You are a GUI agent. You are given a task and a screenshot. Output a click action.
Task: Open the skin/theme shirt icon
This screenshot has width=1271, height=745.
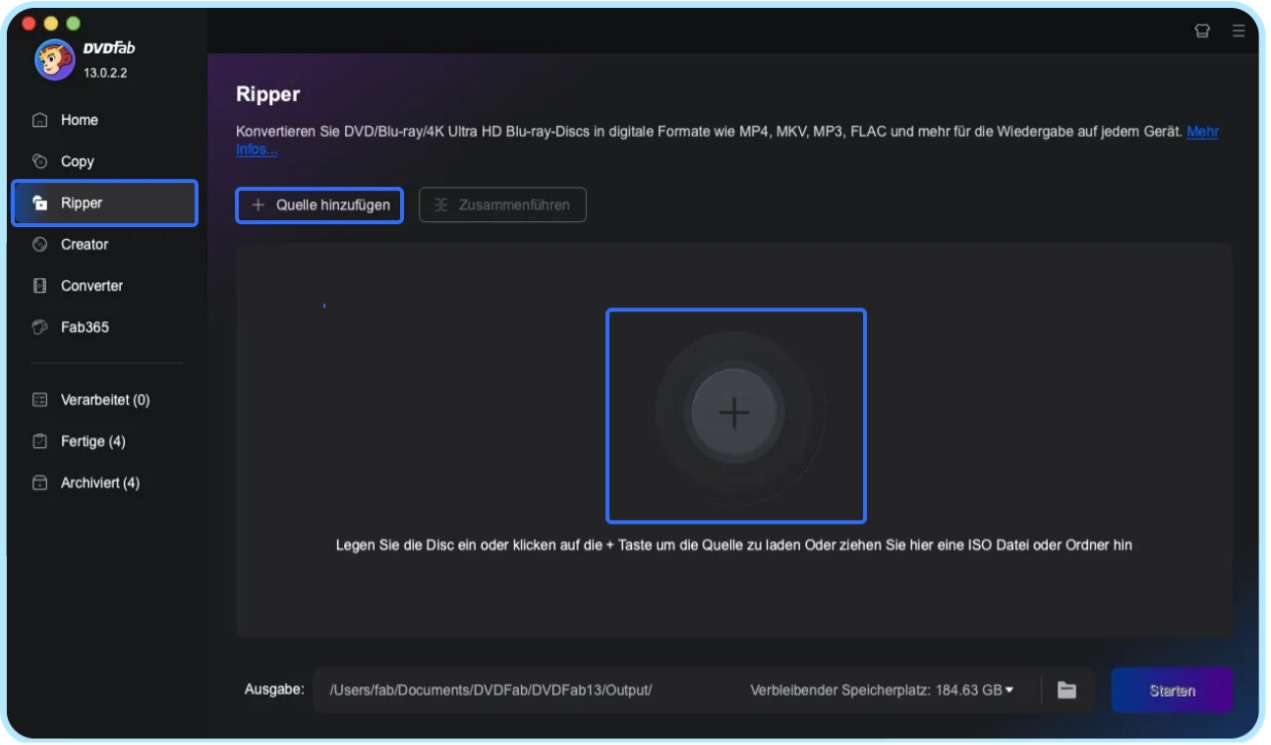click(1203, 31)
